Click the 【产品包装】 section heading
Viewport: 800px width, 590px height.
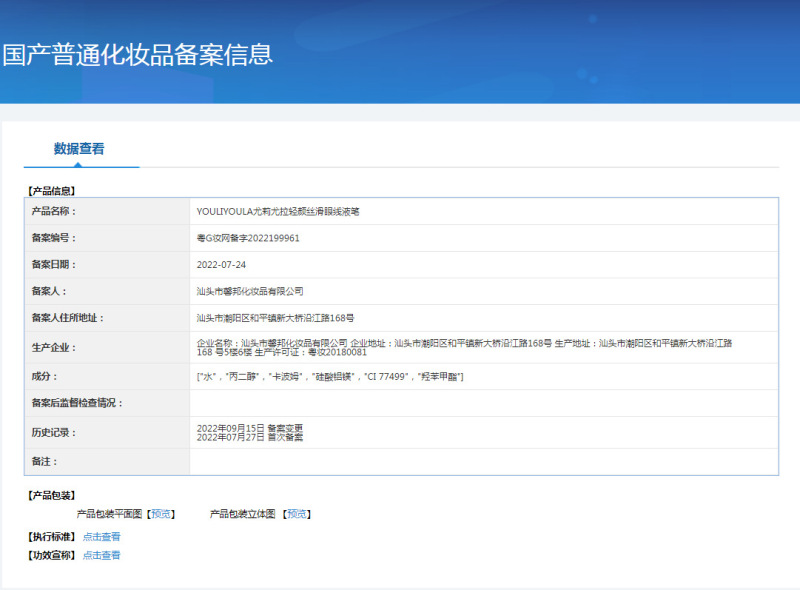[52, 496]
